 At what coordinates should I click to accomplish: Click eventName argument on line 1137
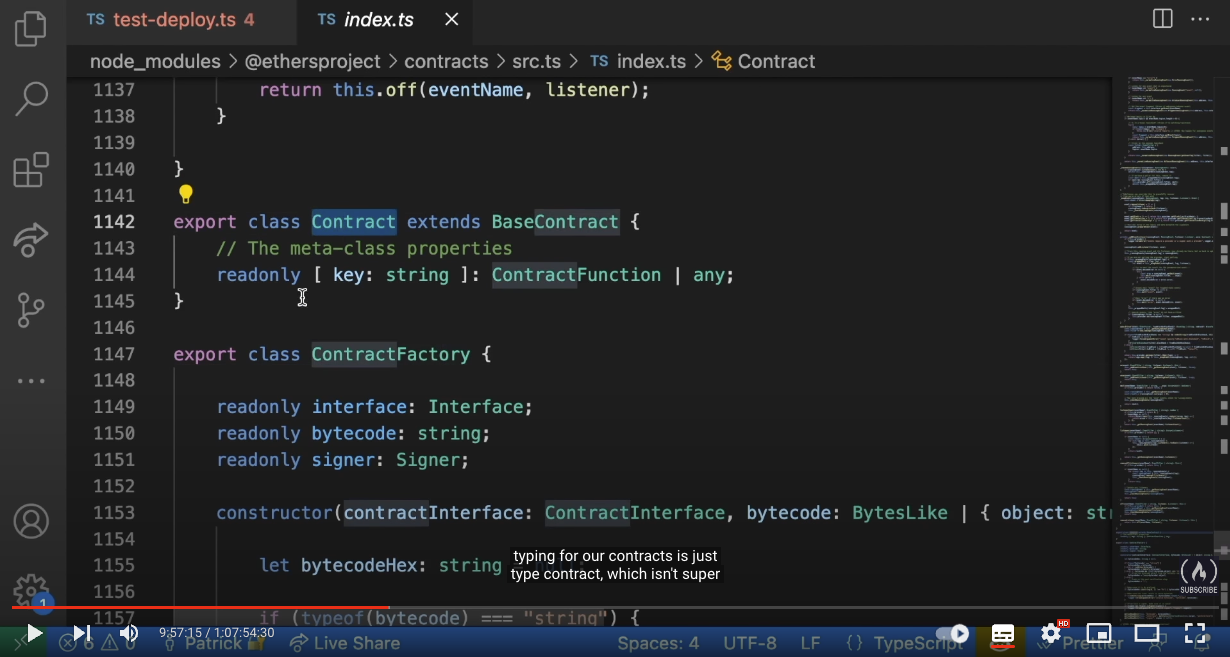[x=475, y=90]
